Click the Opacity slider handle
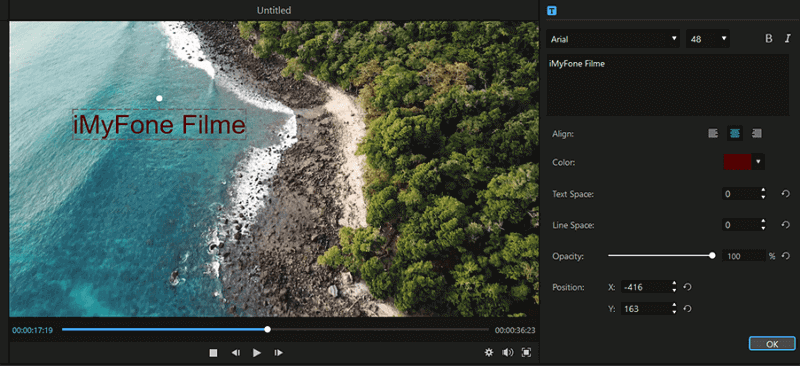The height and width of the screenshot is (366, 800). point(712,256)
